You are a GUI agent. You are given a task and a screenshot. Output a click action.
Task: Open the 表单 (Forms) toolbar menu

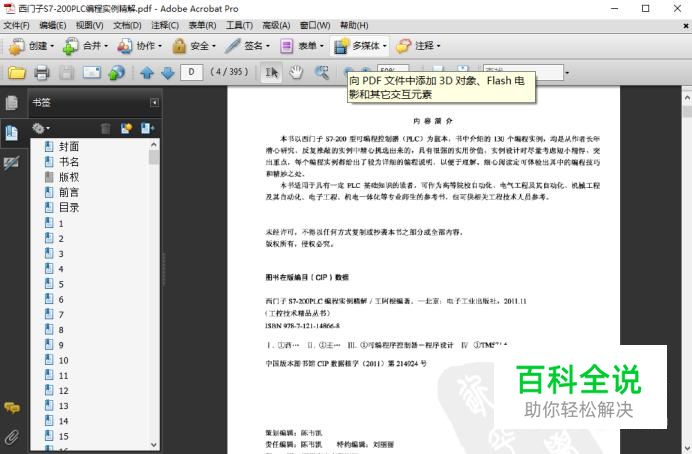[x=302, y=46]
